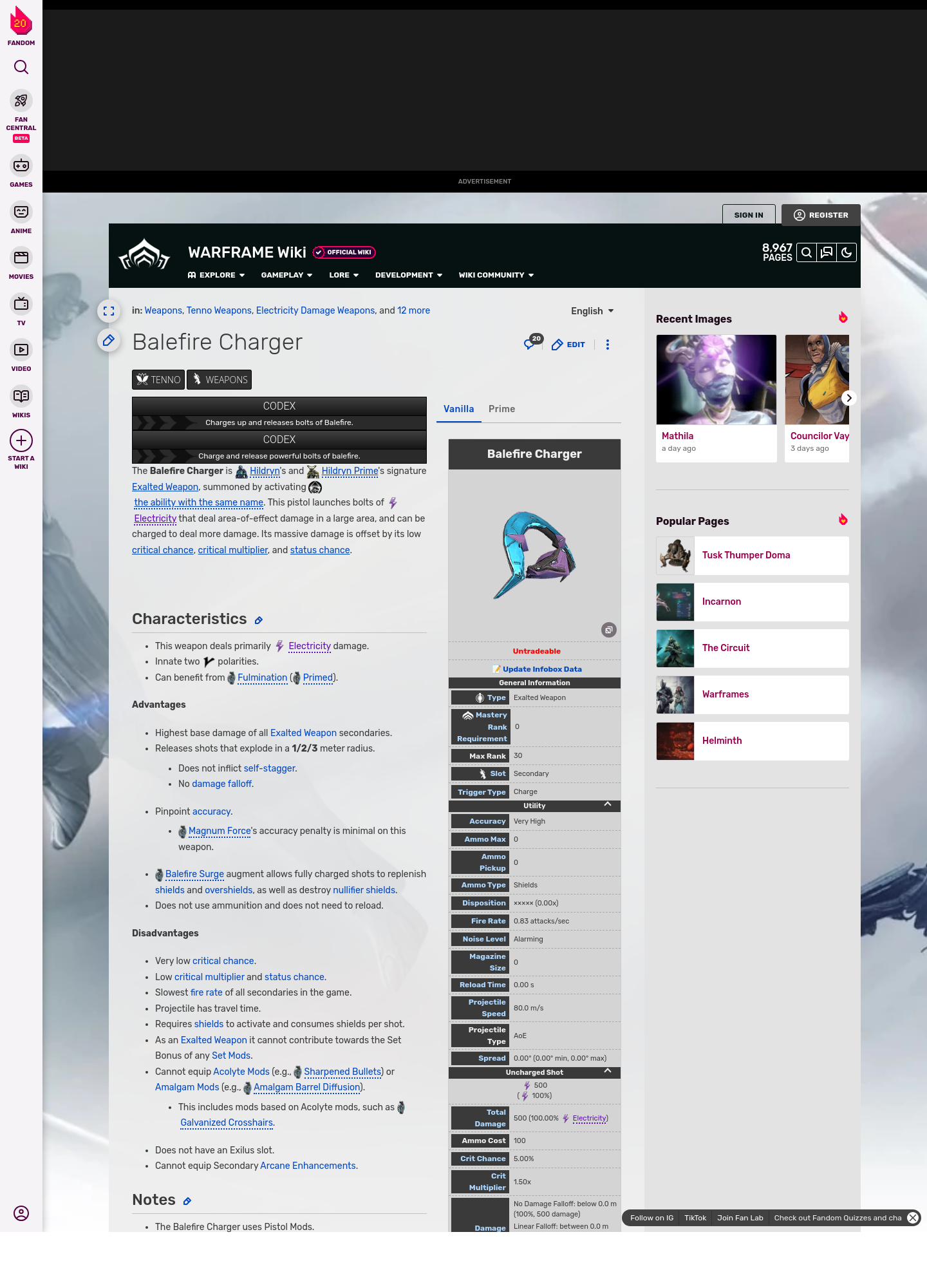Open Tusk Thumper Doma popular page

coord(753,556)
